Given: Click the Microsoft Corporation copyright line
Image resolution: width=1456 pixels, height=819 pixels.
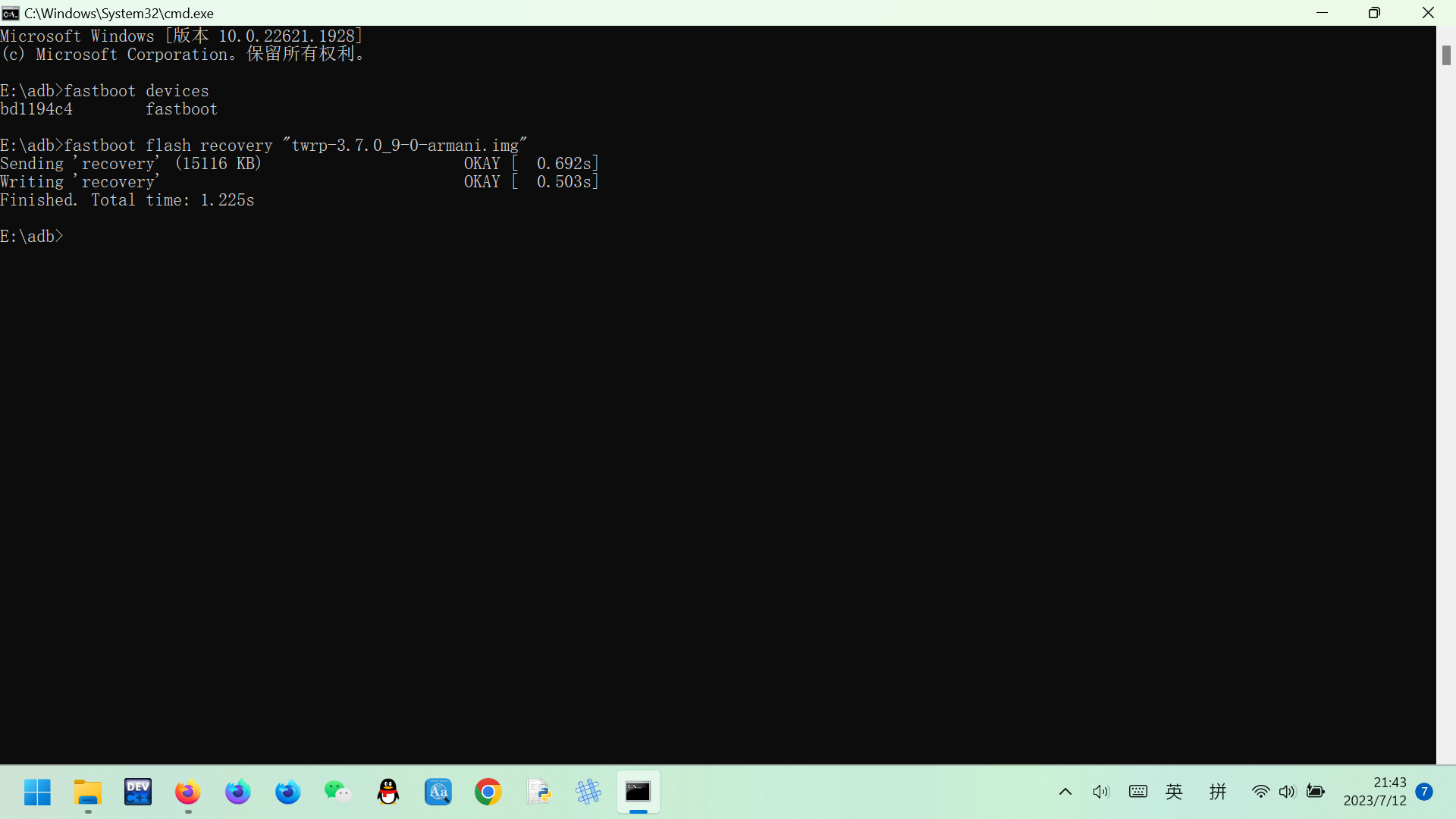Looking at the screenshot, I should coord(184,55).
